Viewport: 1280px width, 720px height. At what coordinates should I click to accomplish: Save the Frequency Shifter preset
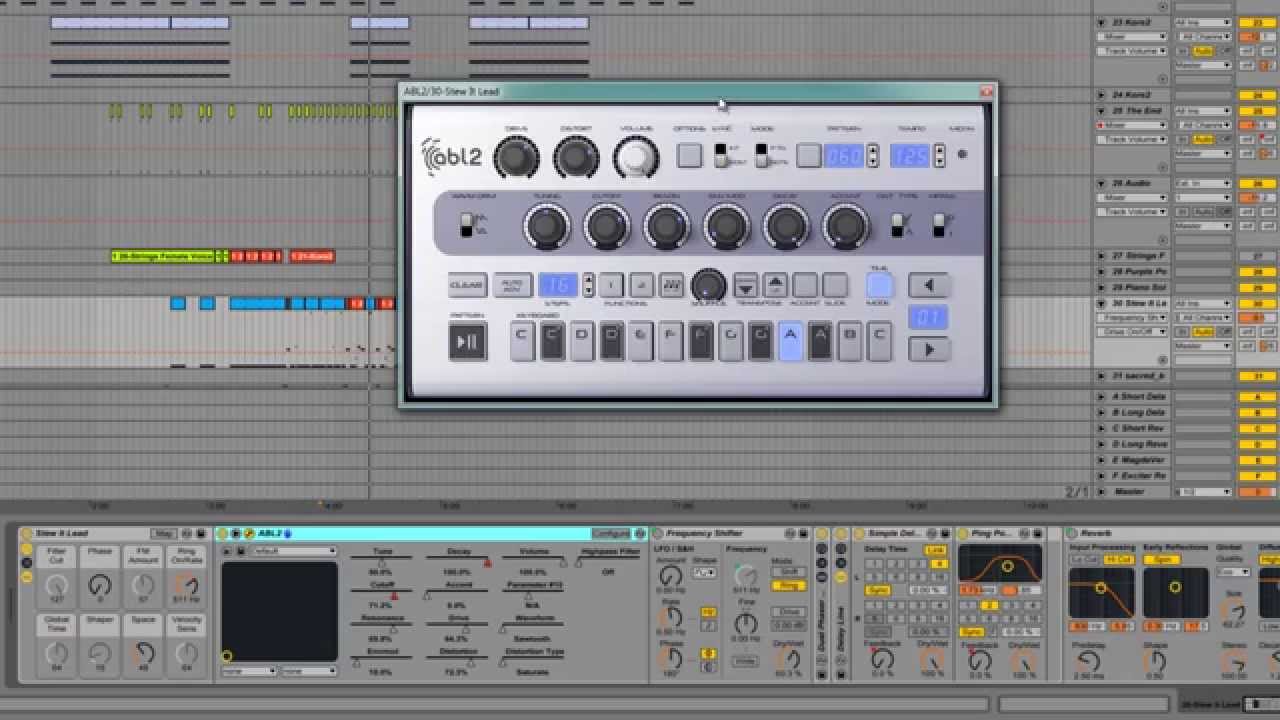(x=803, y=534)
